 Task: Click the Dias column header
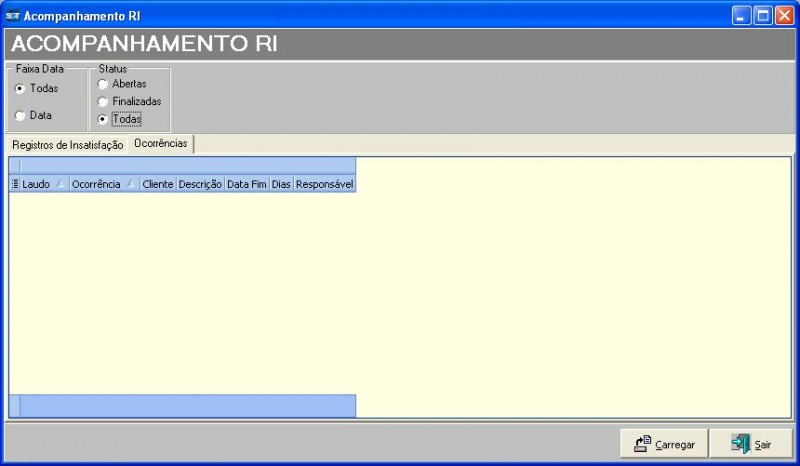click(281, 185)
